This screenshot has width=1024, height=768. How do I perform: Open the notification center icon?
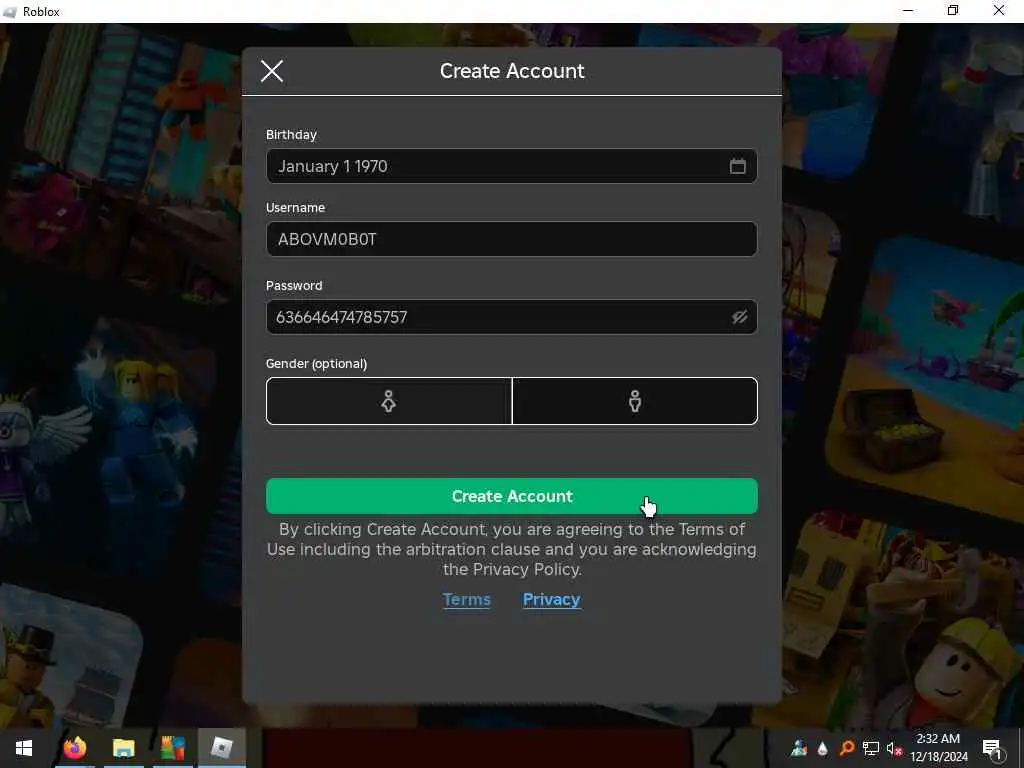[x=992, y=749]
